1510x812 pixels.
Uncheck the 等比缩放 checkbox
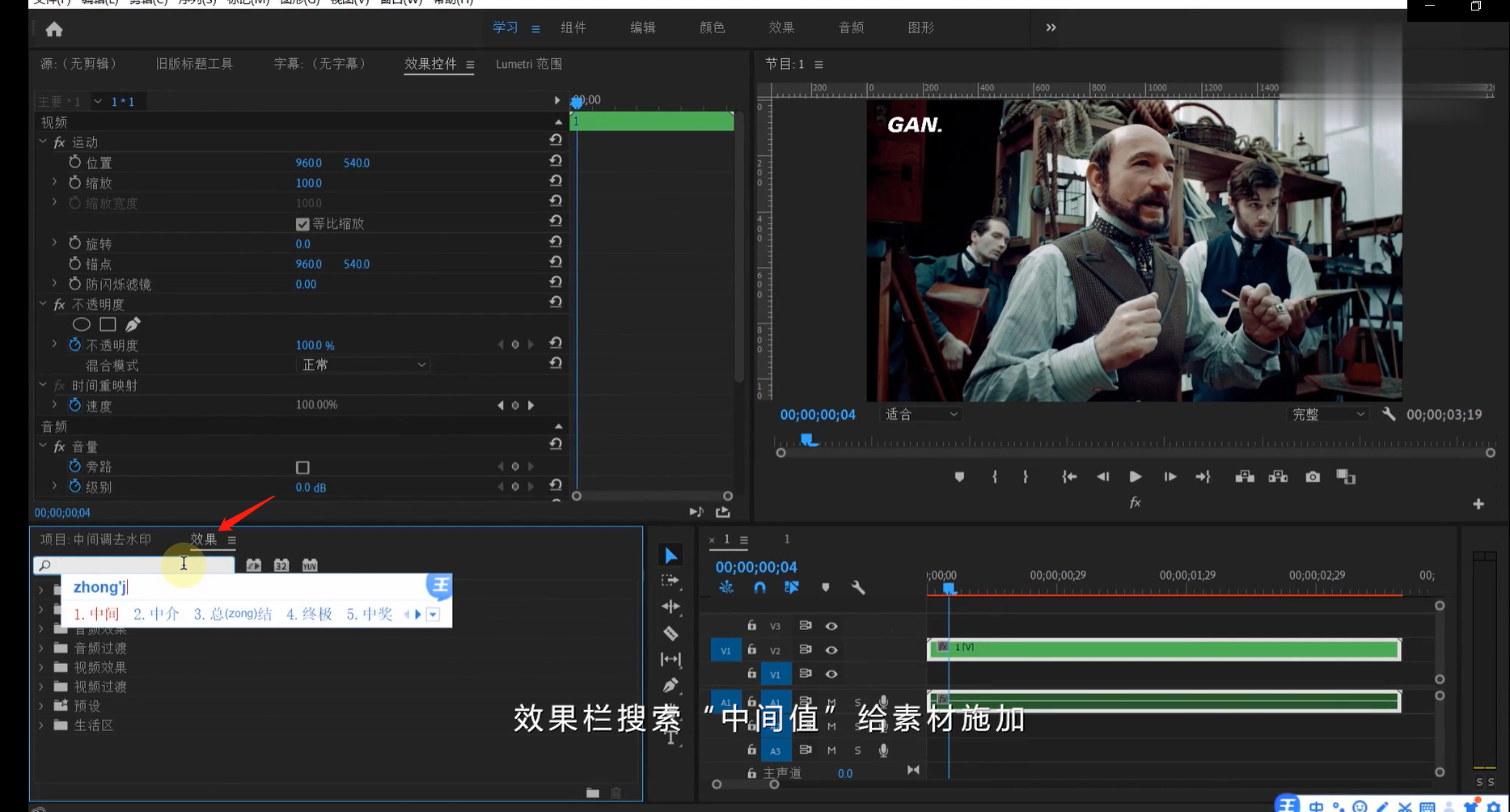[302, 224]
